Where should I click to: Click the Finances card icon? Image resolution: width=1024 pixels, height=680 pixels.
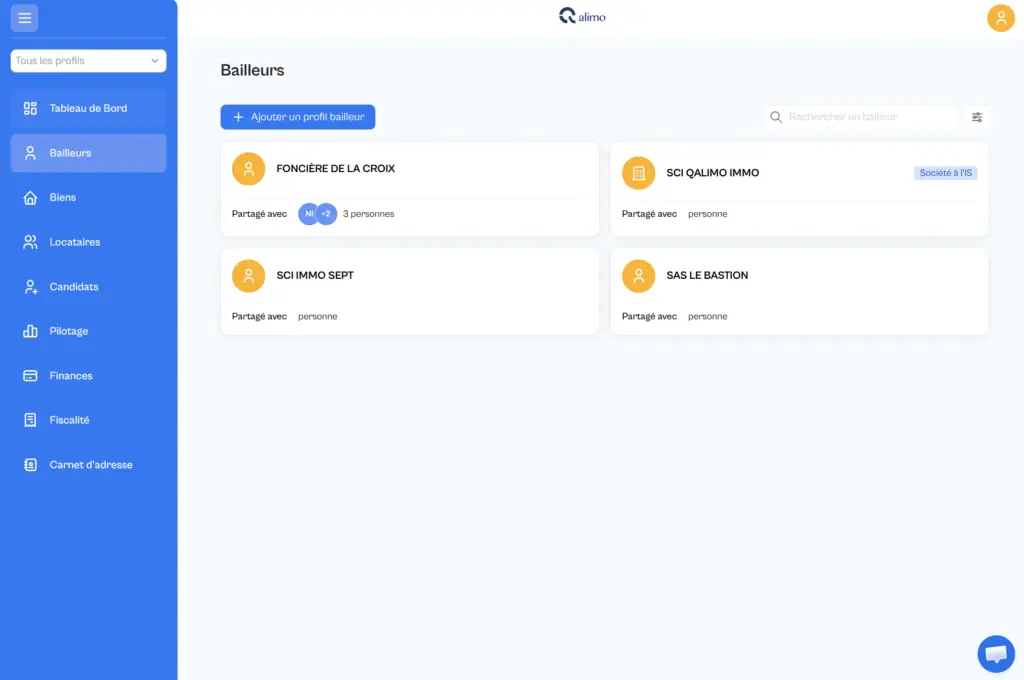point(30,376)
